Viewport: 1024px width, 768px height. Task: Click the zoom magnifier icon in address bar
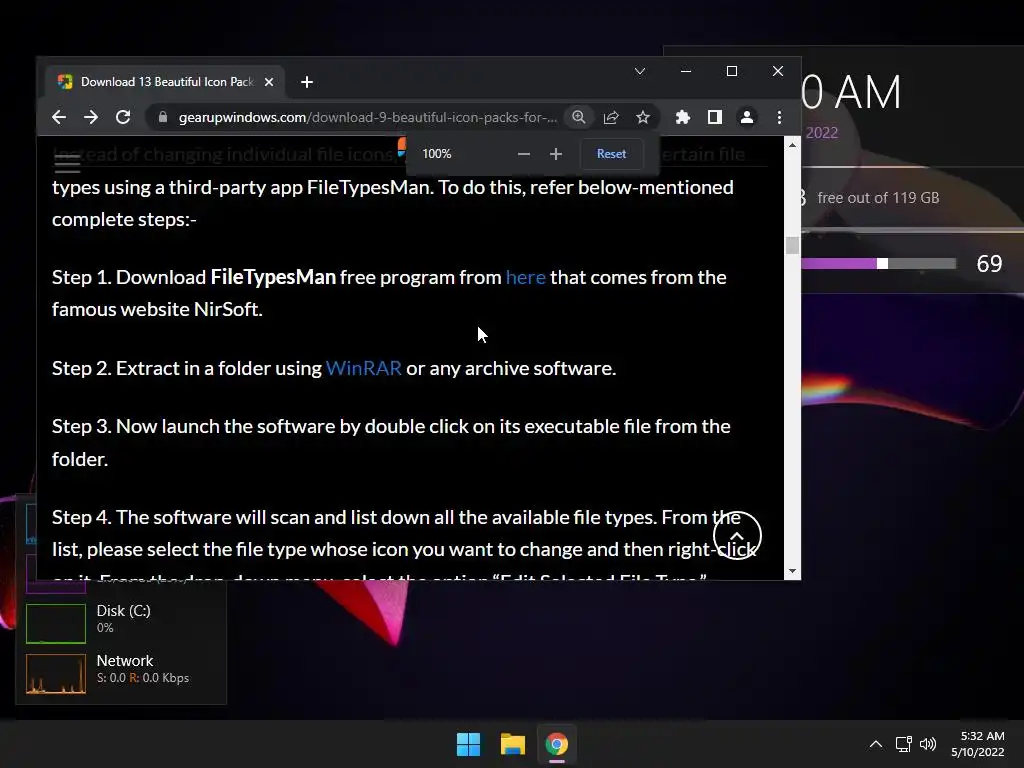[x=579, y=117]
